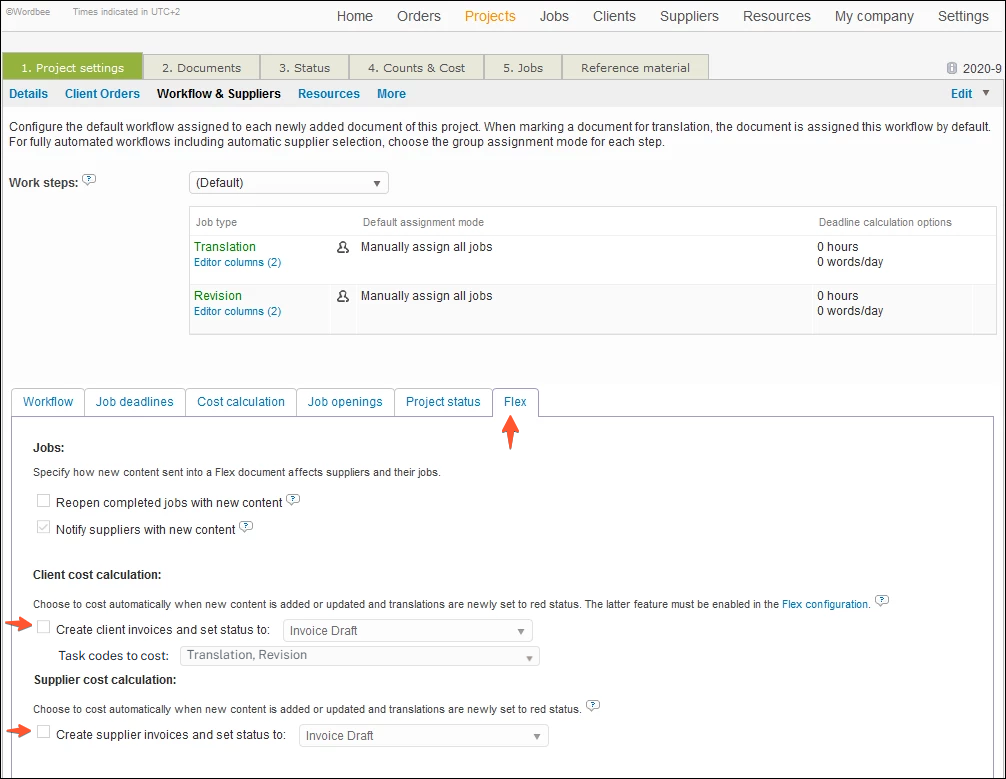The height and width of the screenshot is (779, 1006).
Task: Check Create supplier invoices checkbox
Action: tap(44, 733)
